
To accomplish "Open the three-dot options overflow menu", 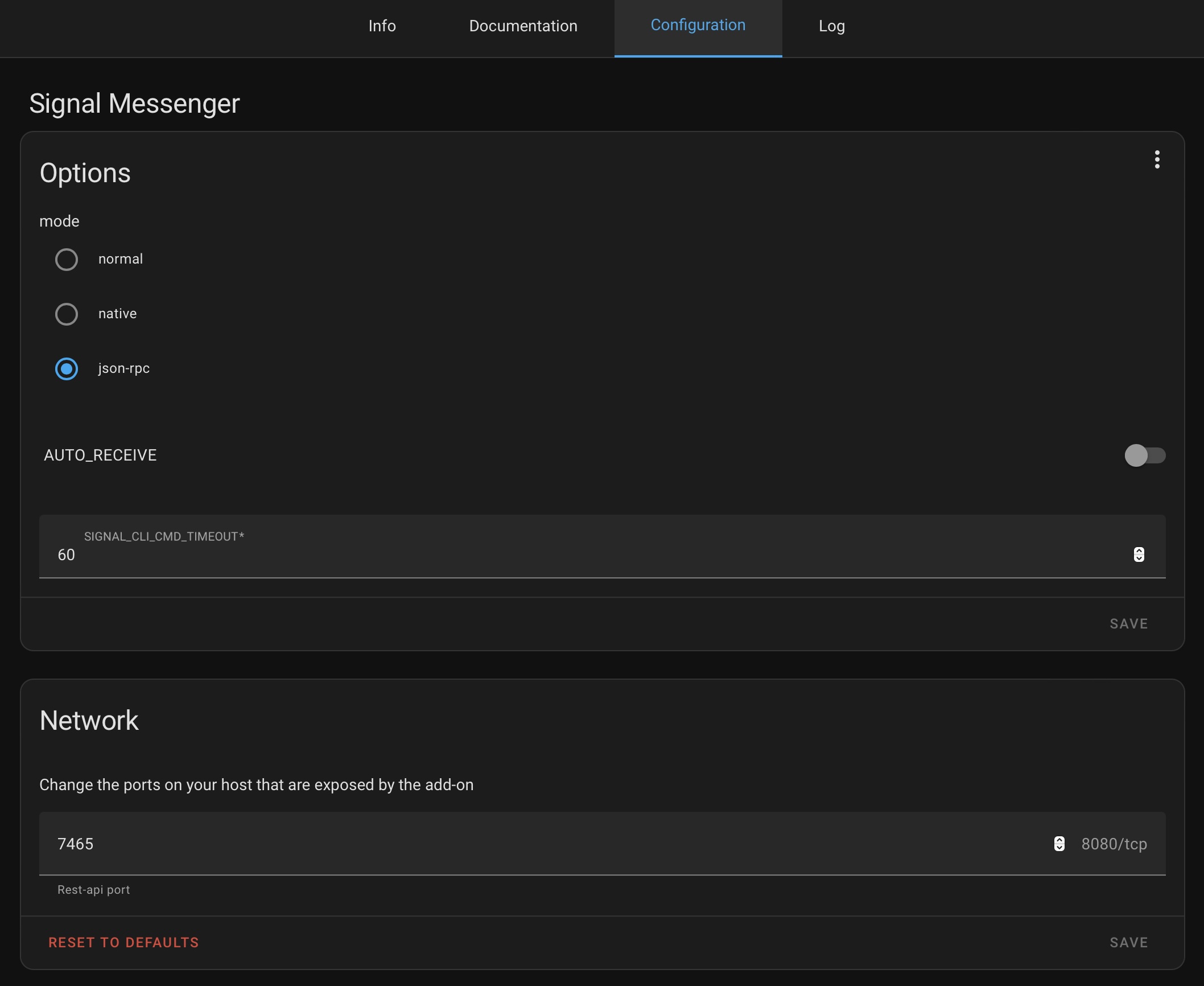I will 1157,160.
